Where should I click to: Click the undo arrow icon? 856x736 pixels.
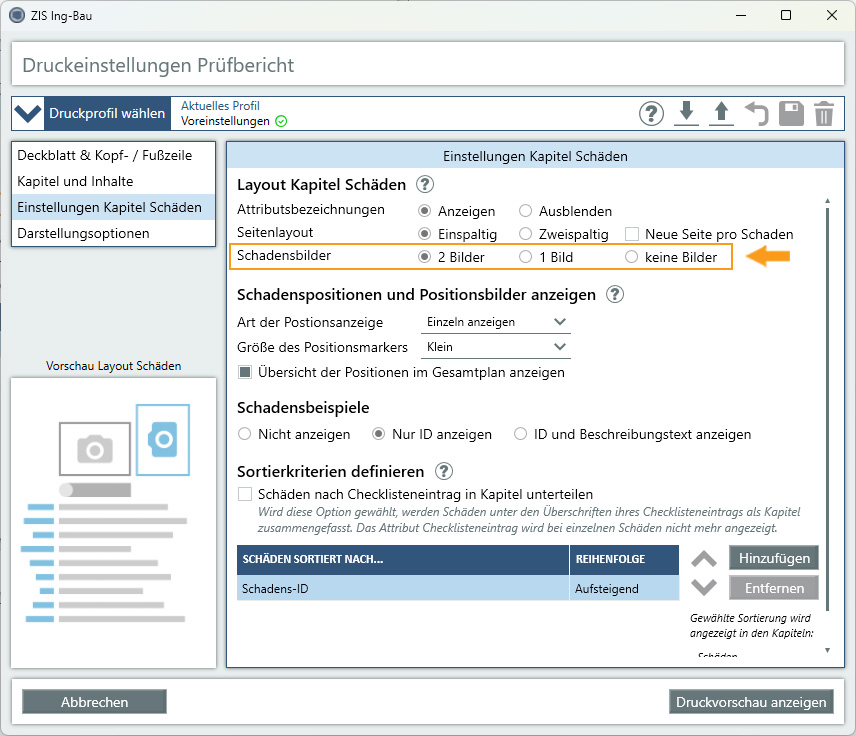(x=756, y=113)
